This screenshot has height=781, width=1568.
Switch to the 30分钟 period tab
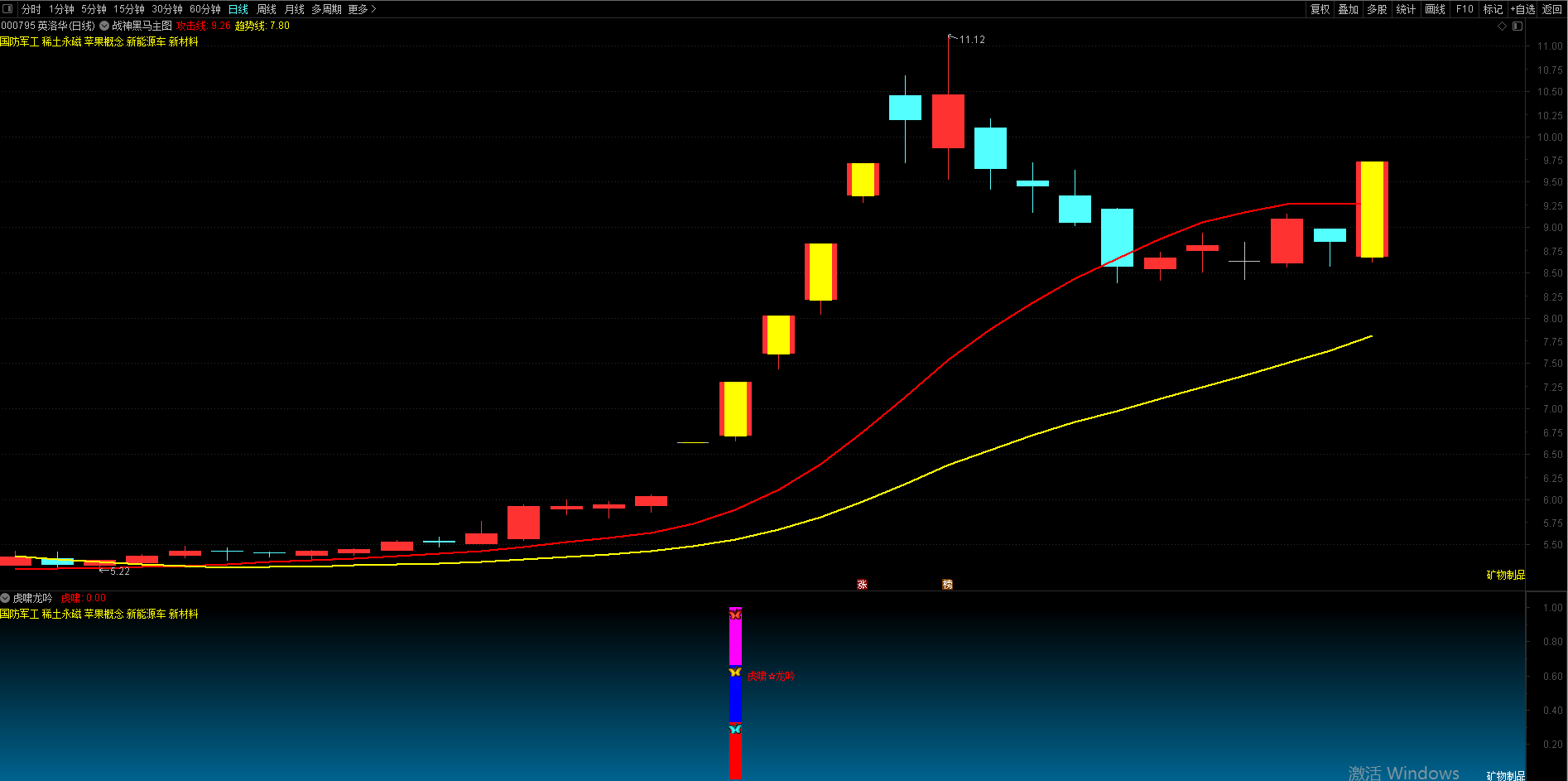tap(167, 9)
